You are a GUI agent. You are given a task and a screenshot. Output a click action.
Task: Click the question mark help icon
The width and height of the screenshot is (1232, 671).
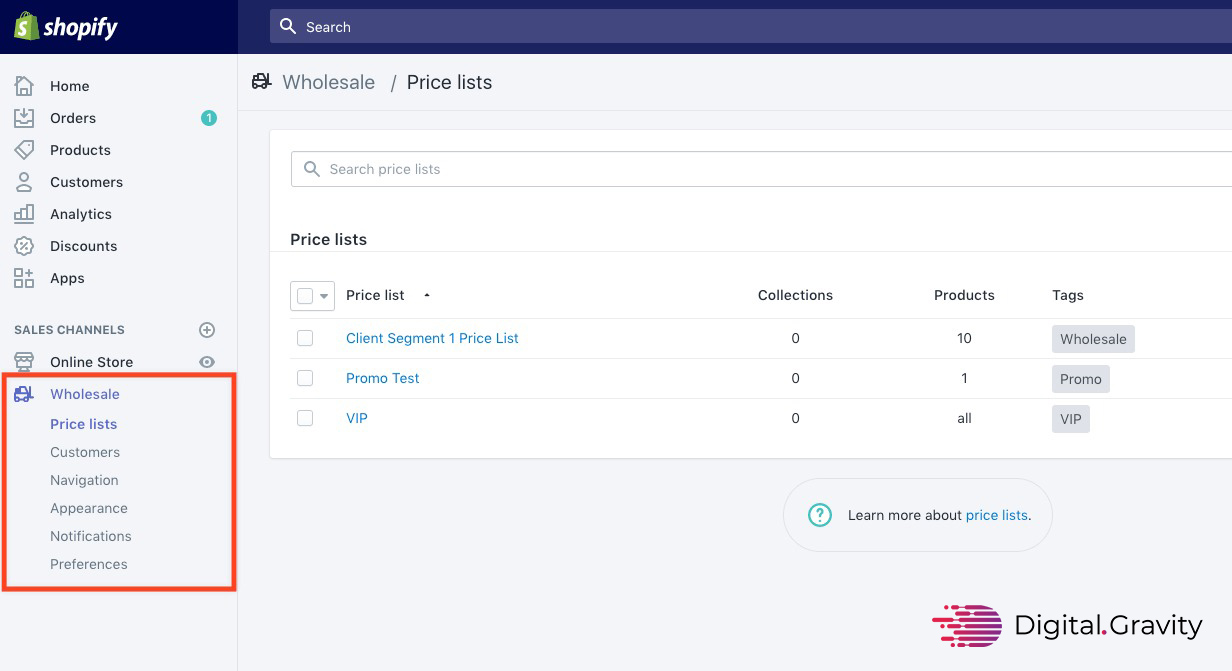pos(820,515)
